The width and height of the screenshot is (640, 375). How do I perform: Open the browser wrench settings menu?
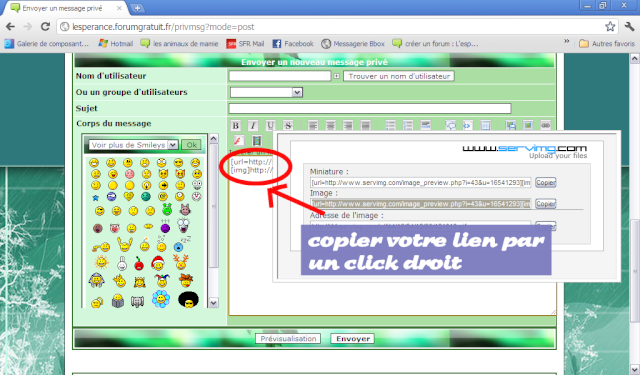tap(629, 27)
